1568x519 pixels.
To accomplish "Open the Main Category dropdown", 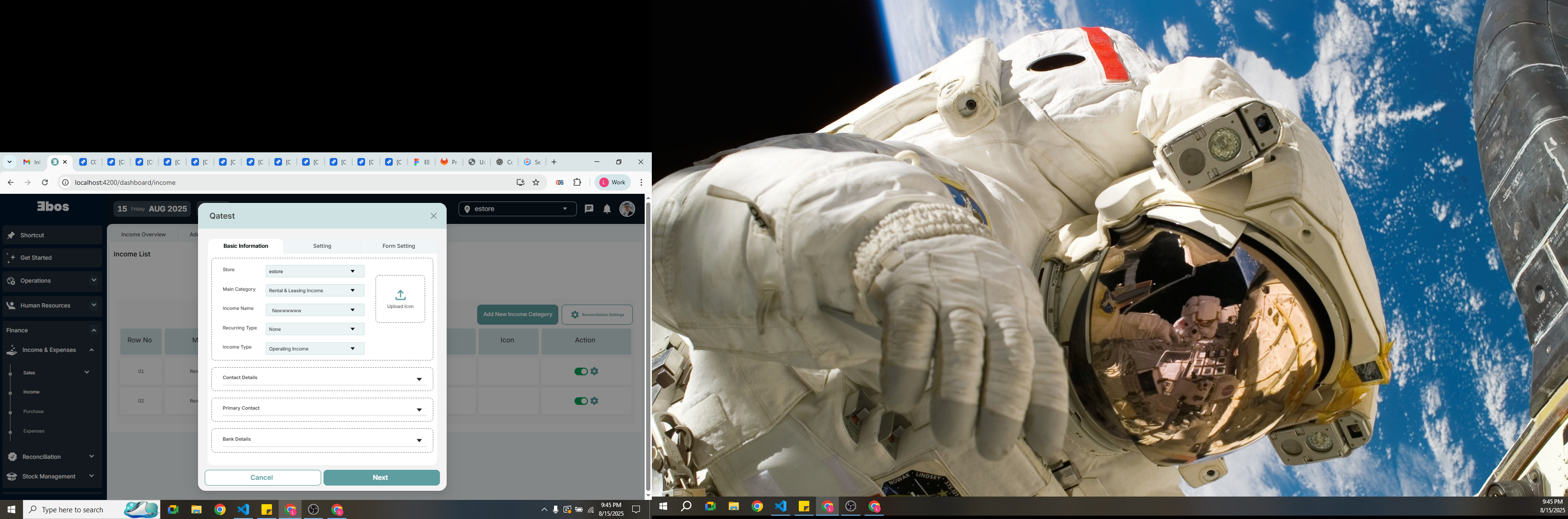I will click(314, 291).
